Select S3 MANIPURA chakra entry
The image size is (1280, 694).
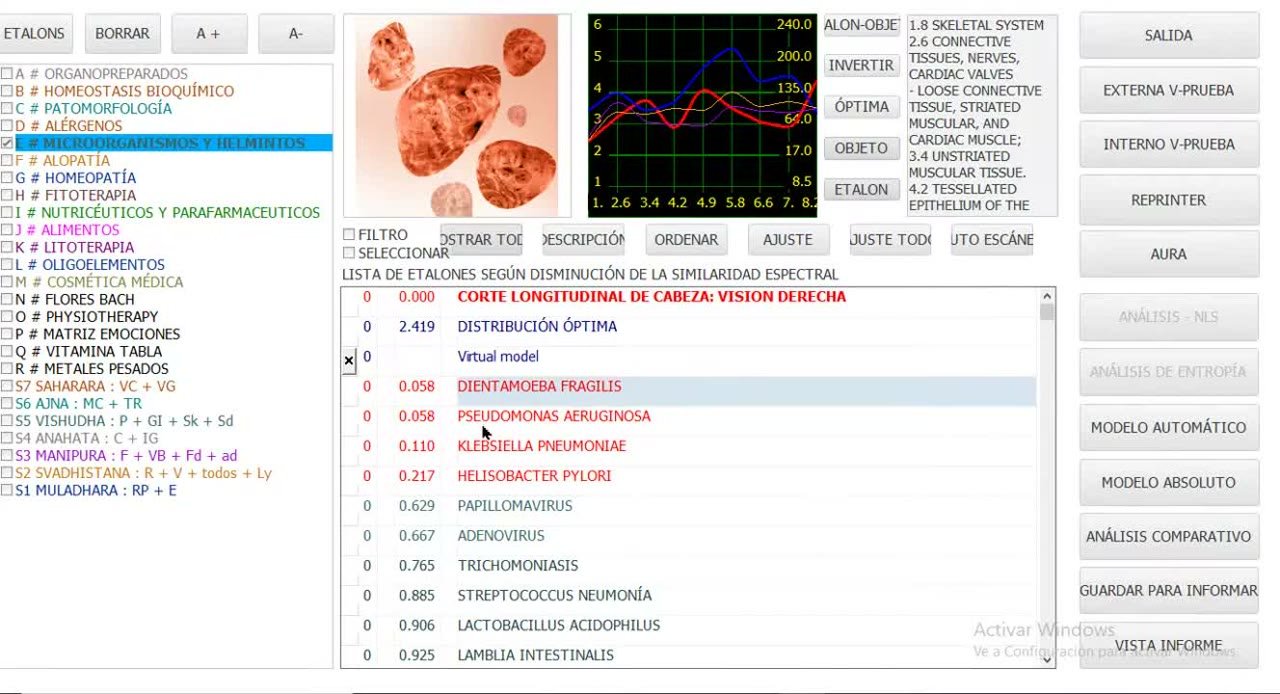point(126,456)
